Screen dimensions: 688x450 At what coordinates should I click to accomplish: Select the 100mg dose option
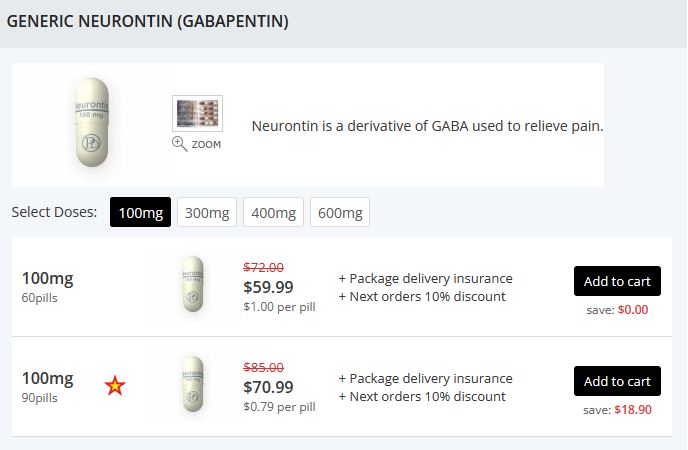139,212
